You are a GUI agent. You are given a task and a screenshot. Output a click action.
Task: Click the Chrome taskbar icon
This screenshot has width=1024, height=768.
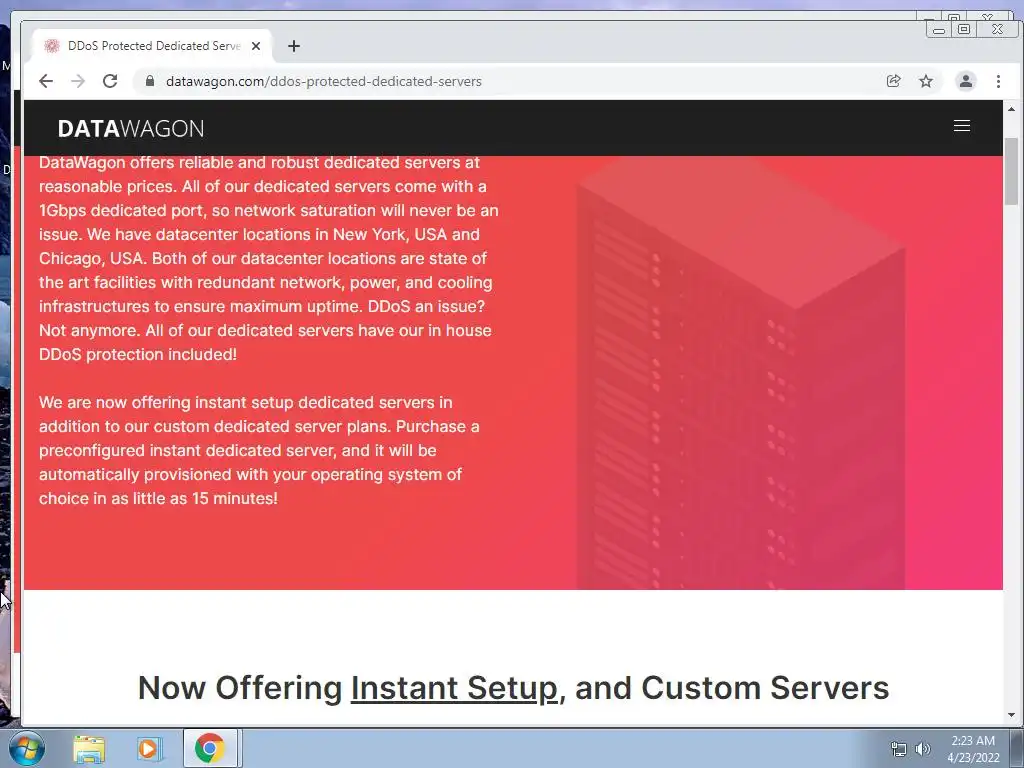pos(210,748)
